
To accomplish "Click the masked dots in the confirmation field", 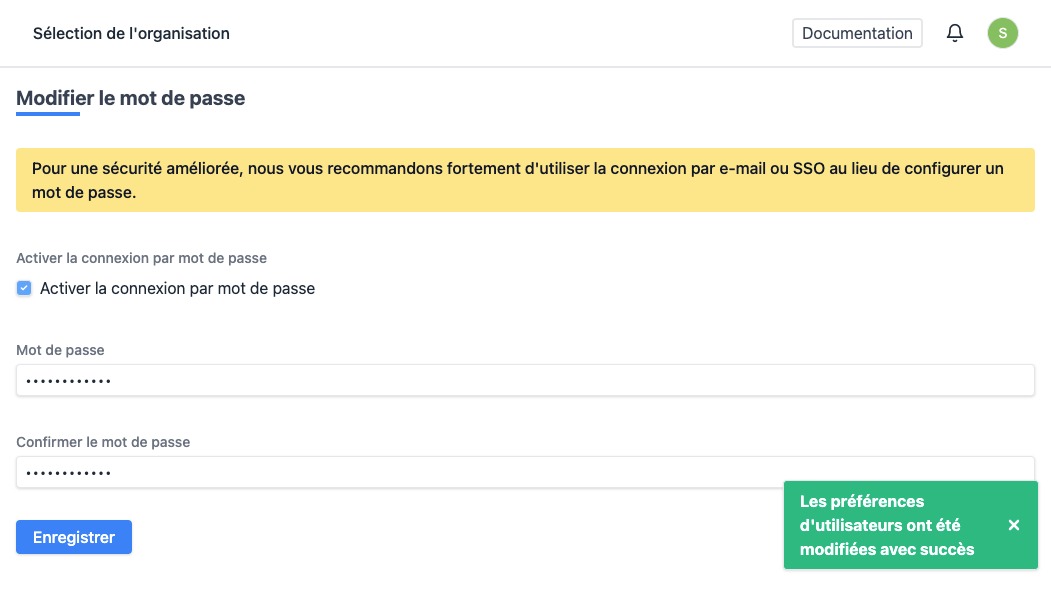I will coord(68,473).
